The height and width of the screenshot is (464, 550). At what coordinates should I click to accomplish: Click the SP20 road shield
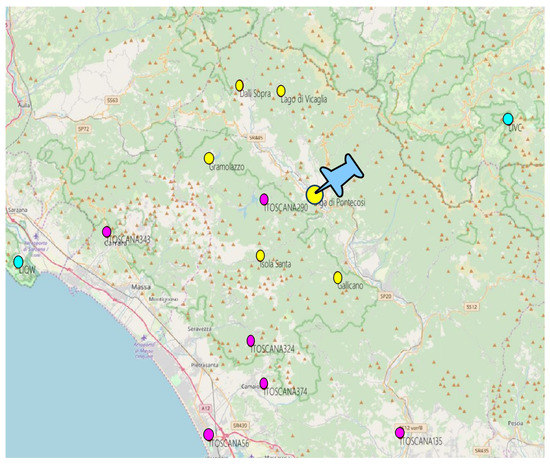[385, 296]
